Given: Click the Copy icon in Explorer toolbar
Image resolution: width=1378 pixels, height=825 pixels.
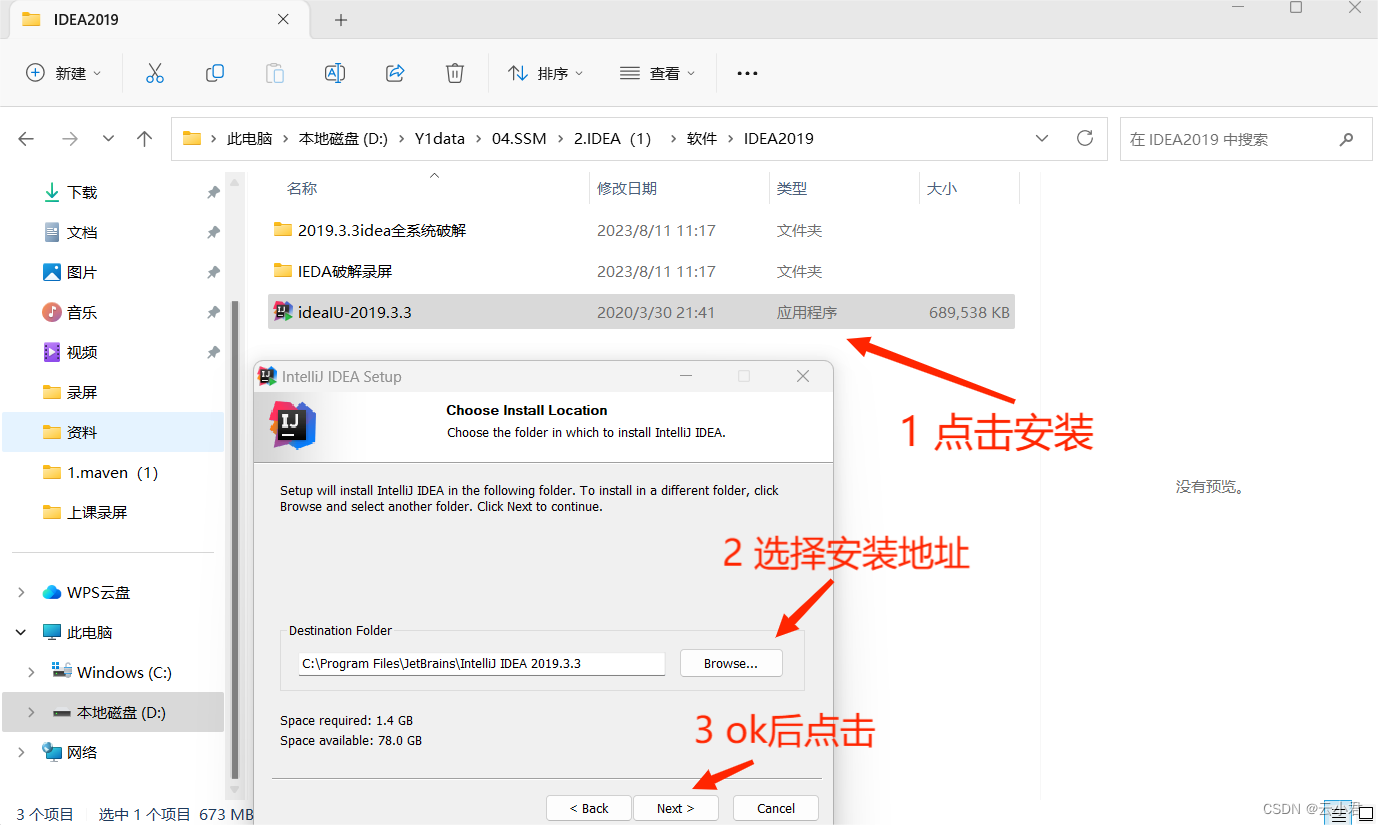Looking at the screenshot, I should pyautogui.click(x=214, y=73).
